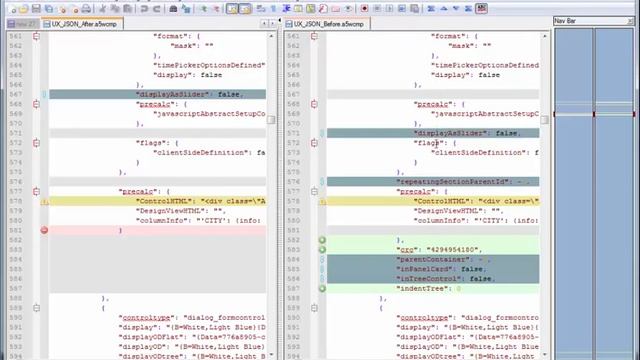Select the UX_JSON_Before.a5wcmp tab
Screen dimensions: 640x360
click(x=328, y=24)
